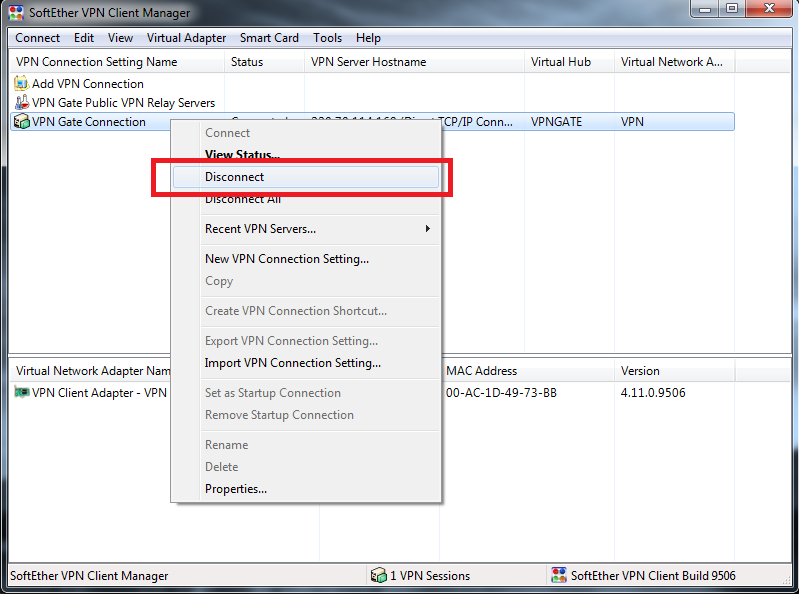Select Import VPN Connection Setting...
Image resolution: width=799 pixels, height=594 pixels.
click(x=306, y=363)
